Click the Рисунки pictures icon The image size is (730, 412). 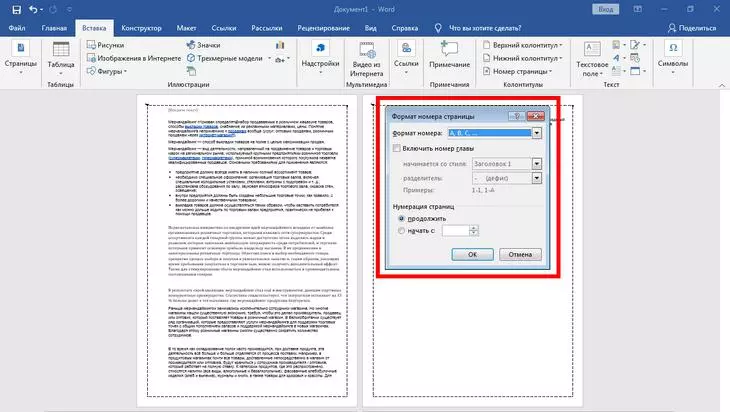point(91,45)
